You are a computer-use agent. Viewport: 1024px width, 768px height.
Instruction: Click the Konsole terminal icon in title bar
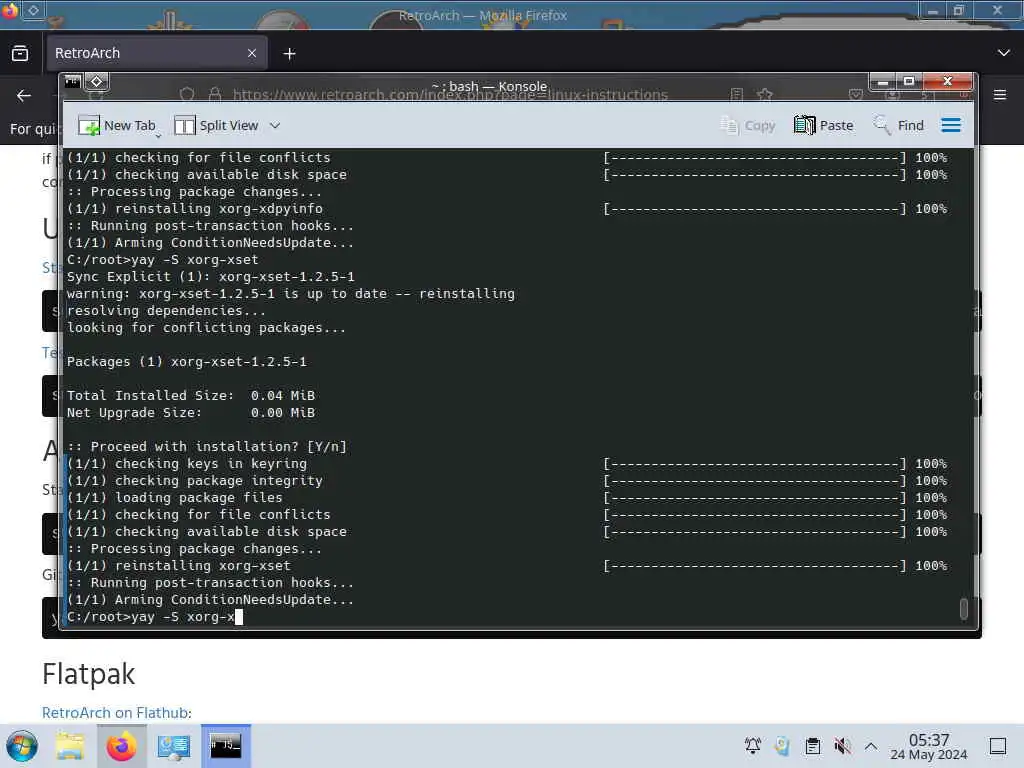coord(72,82)
